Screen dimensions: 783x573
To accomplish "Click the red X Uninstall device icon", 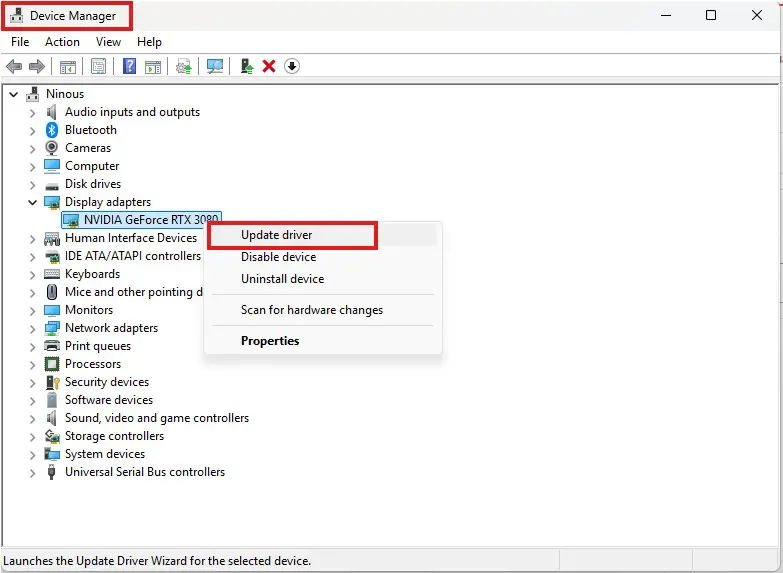I will [269, 66].
